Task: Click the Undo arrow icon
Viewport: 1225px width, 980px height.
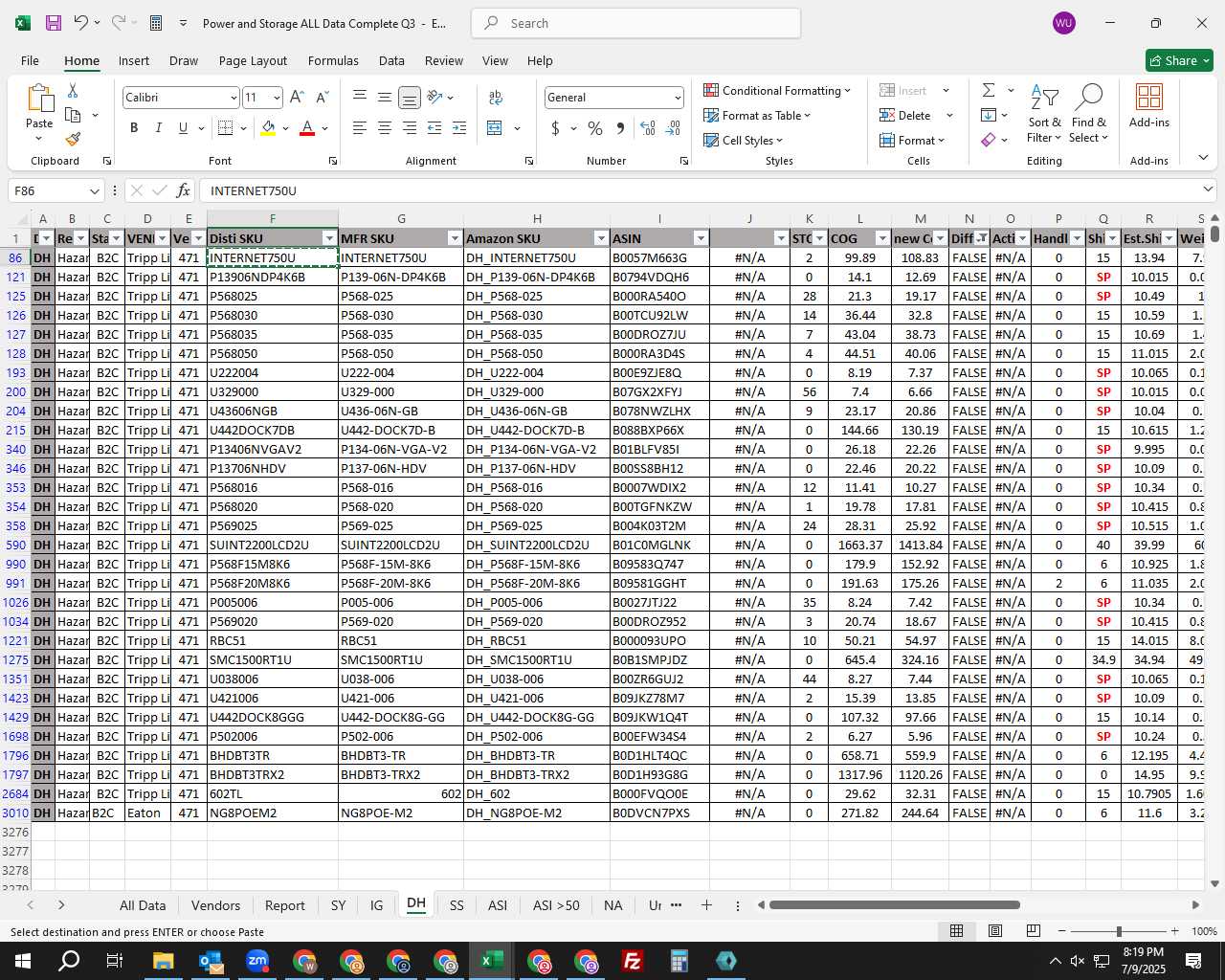Action: (x=81, y=23)
